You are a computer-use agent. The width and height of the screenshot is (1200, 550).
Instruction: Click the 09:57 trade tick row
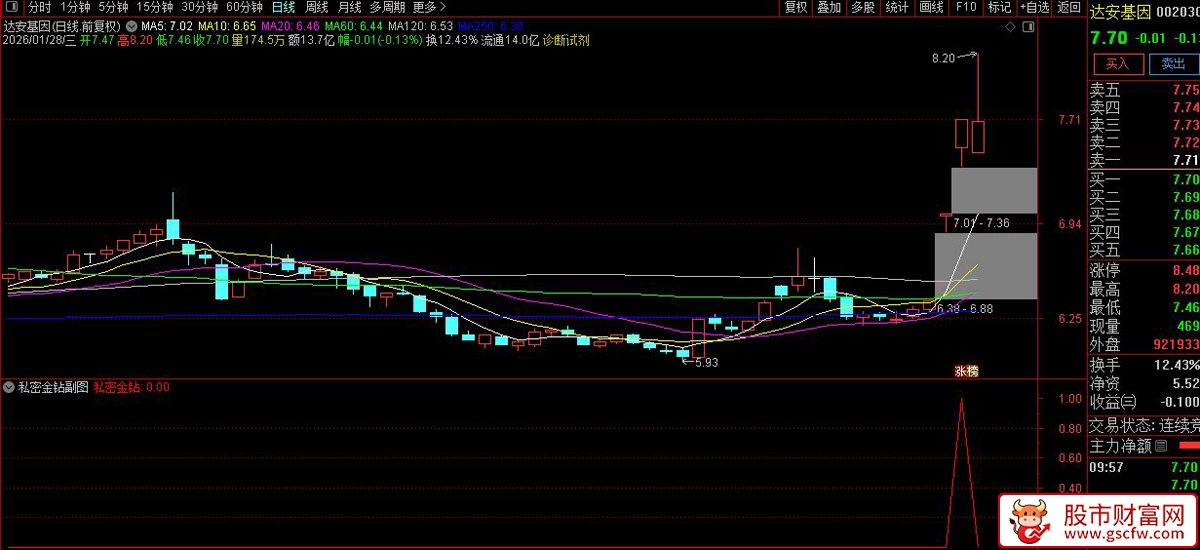1144,466
